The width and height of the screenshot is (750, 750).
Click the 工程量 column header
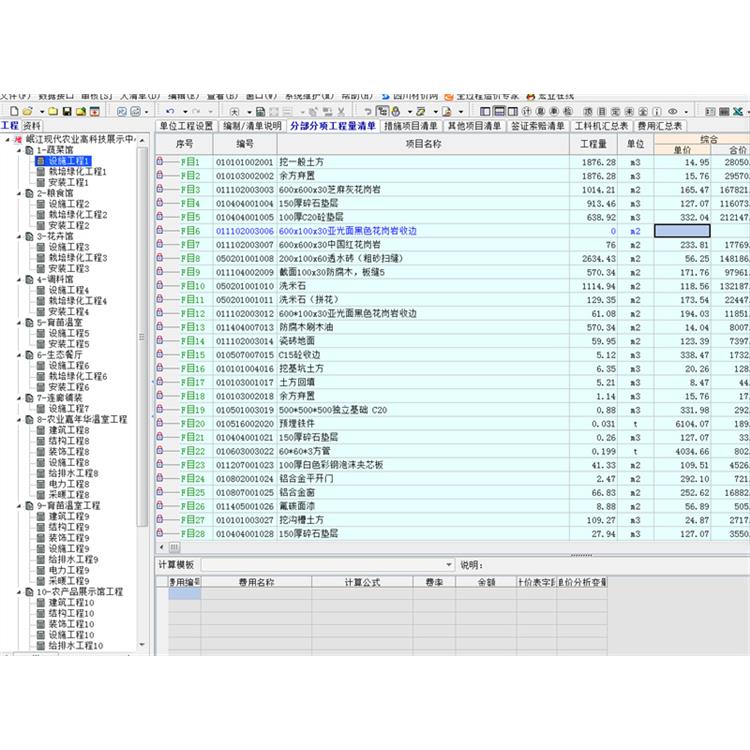coord(593,143)
